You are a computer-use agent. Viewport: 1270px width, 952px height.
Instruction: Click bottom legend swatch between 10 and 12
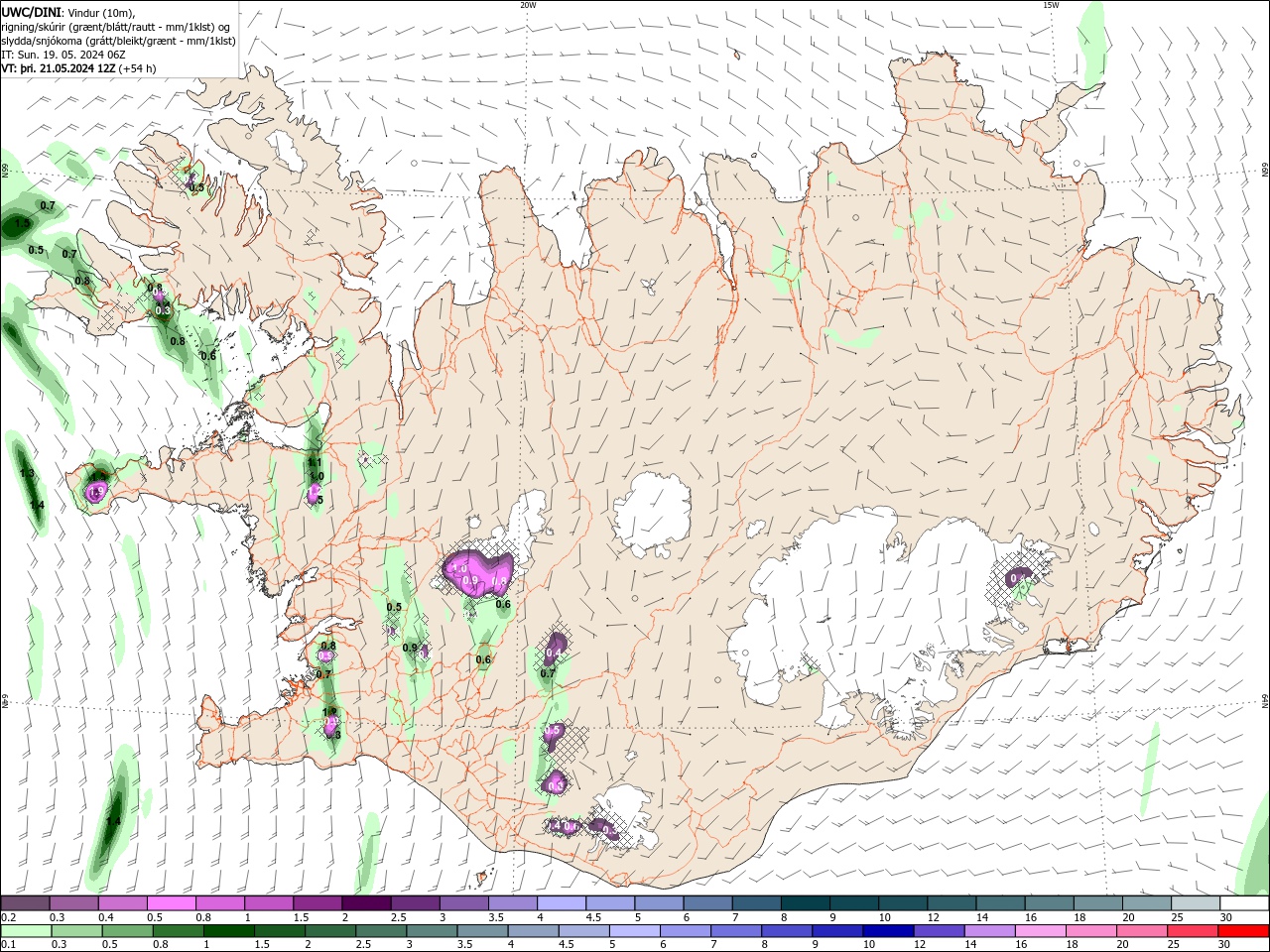[889, 930]
